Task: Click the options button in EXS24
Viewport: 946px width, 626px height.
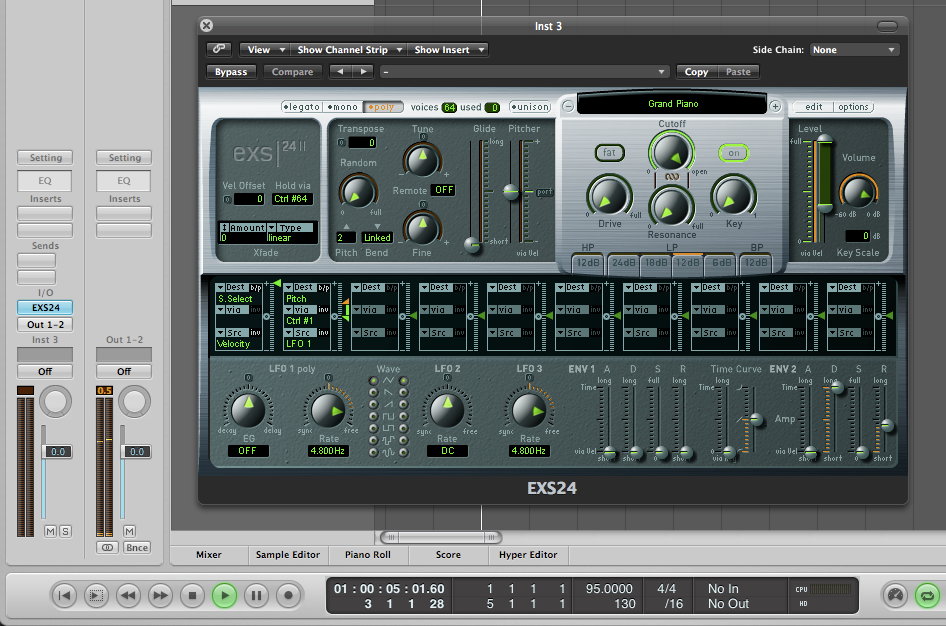Action: pos(853,107)
